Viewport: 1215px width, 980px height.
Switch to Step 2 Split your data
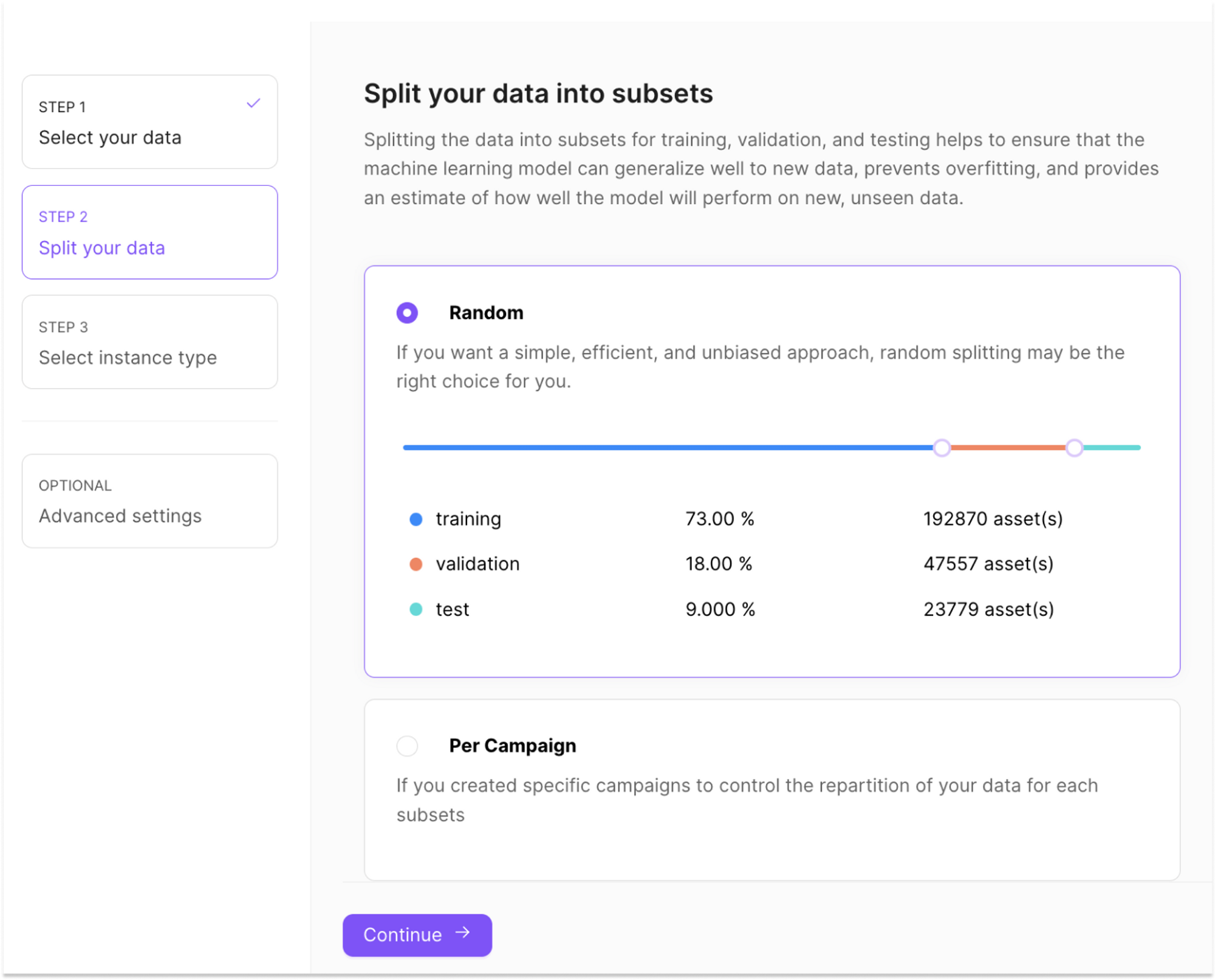(x=149, y=232)
